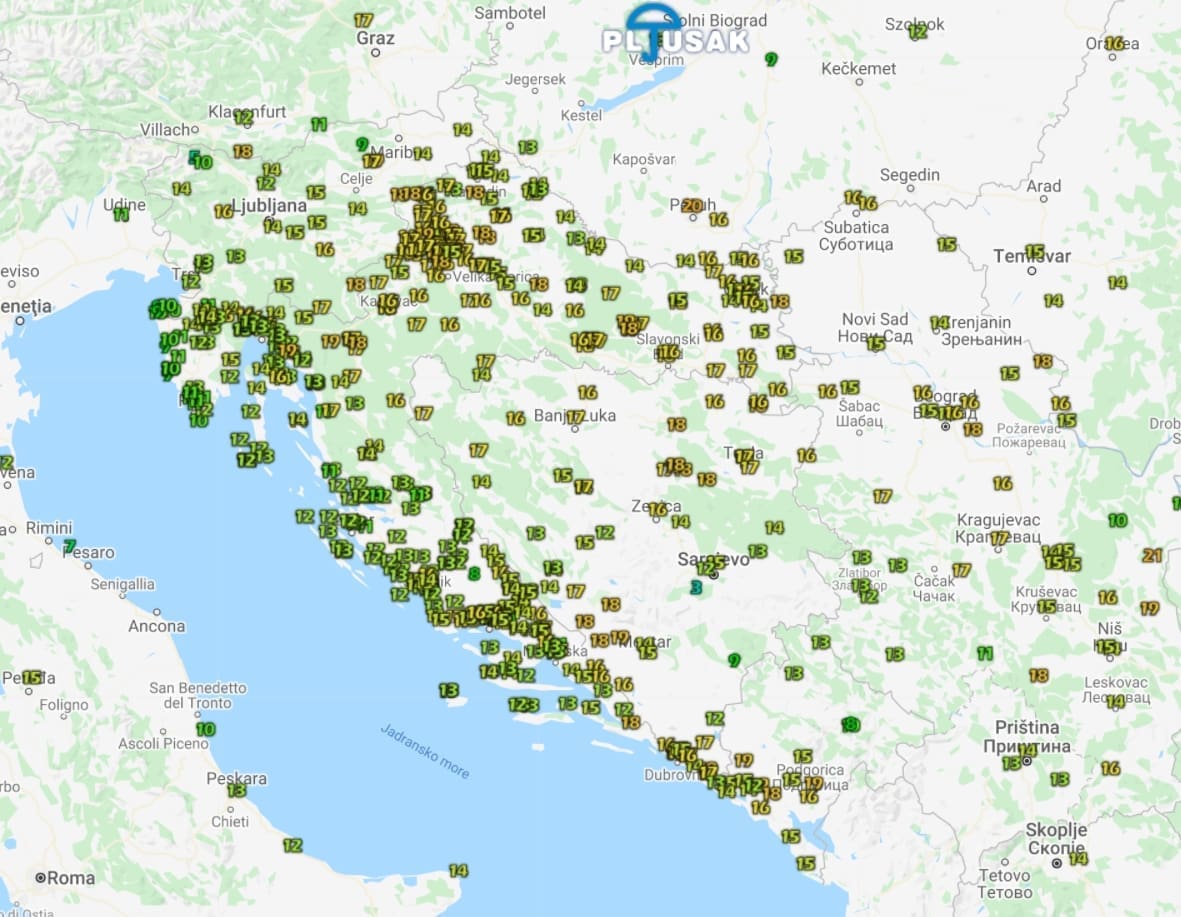The width and height of the screenshot is (1181, 917).
Task: Select the 11 marker near Udine
Action: point(122,214)
